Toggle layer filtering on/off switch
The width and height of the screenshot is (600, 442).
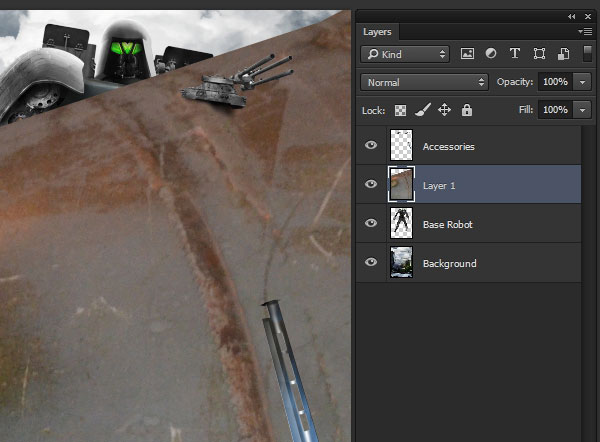587,53
